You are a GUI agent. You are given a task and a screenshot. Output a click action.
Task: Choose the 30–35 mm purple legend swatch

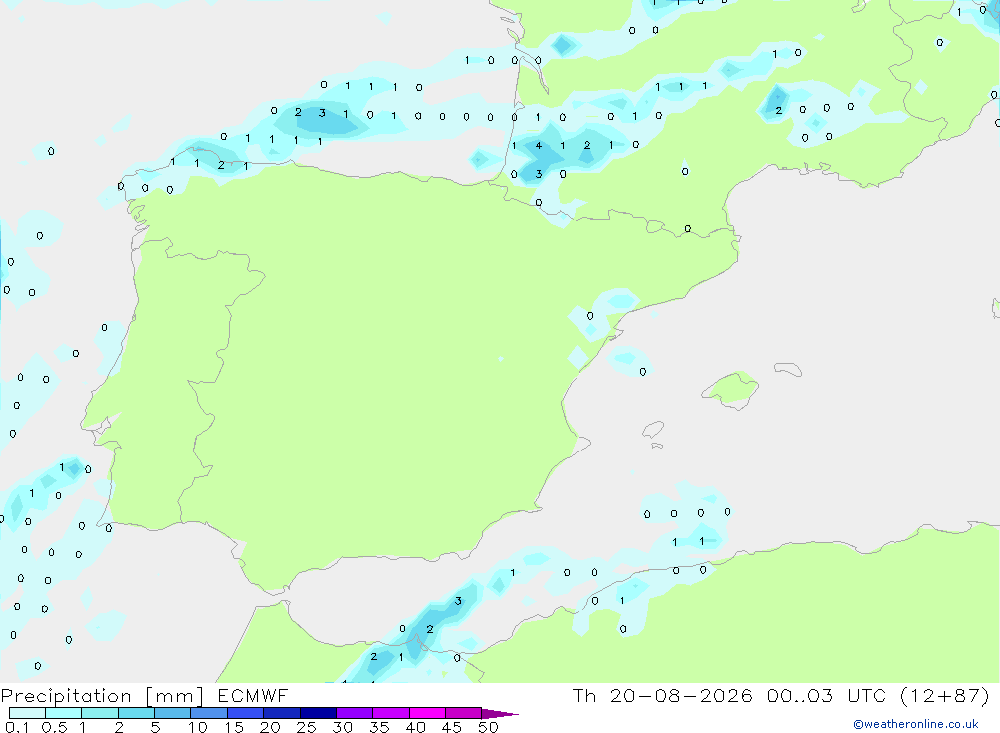[355, 713]
